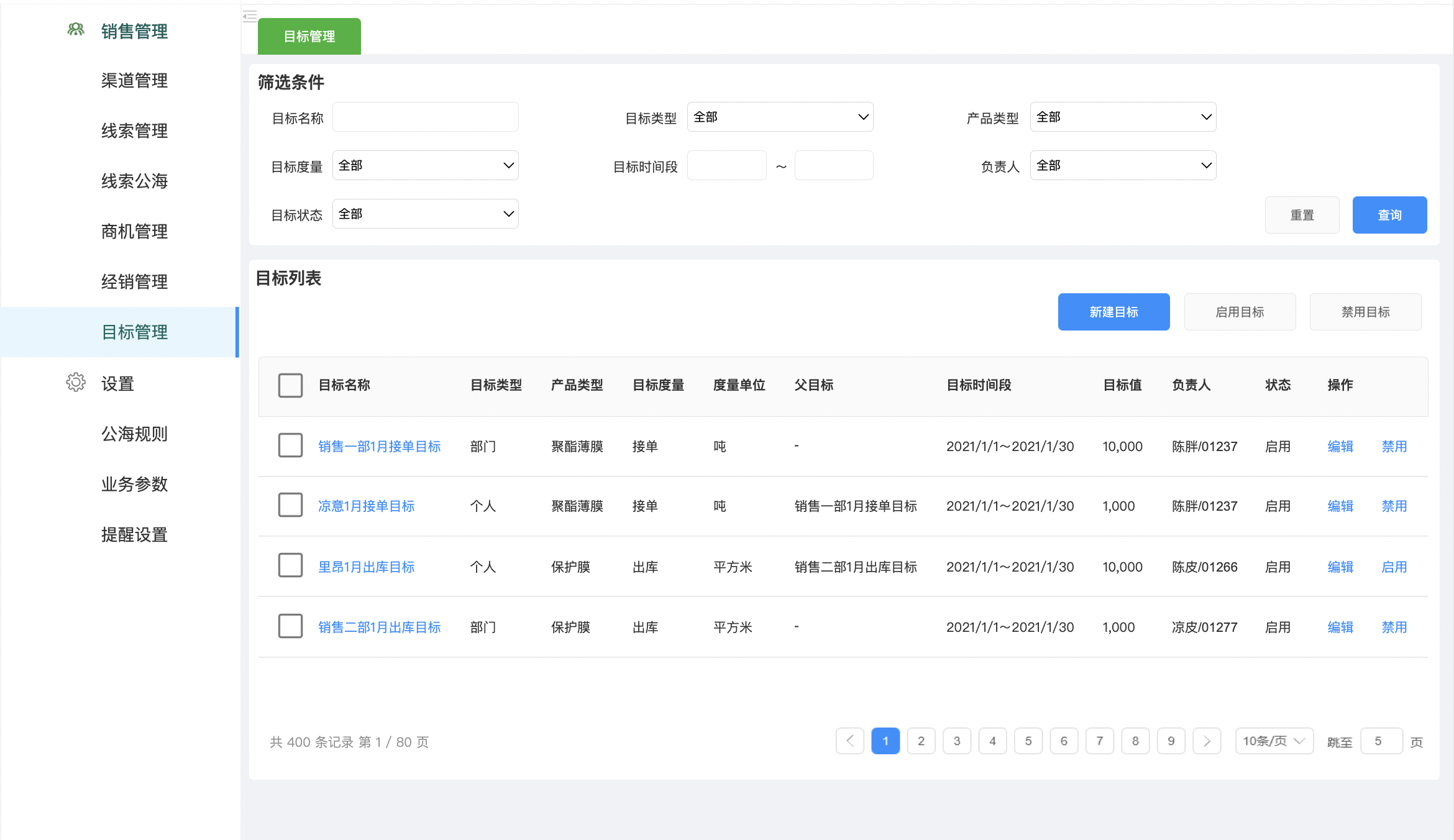Open the 产品类型 dropdown
1454x840 pixels.
[1123, 117]
